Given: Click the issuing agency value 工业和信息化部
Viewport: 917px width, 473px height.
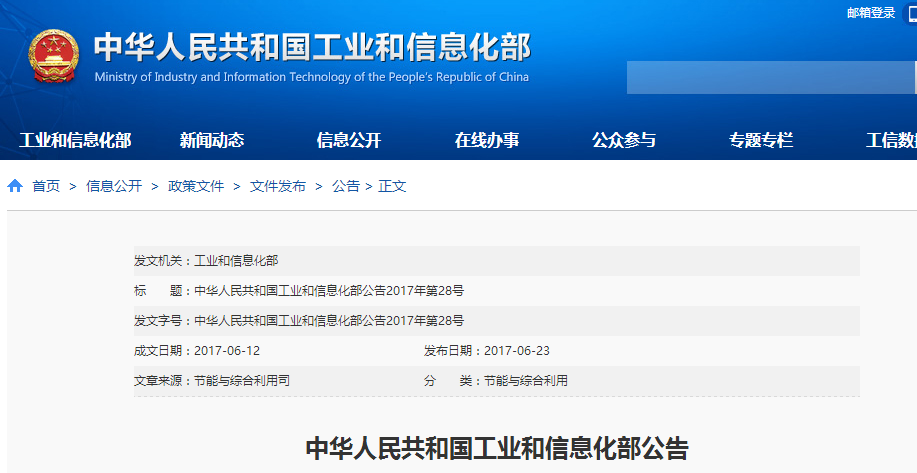Looking at the screenshot, I should click(236, 260).
